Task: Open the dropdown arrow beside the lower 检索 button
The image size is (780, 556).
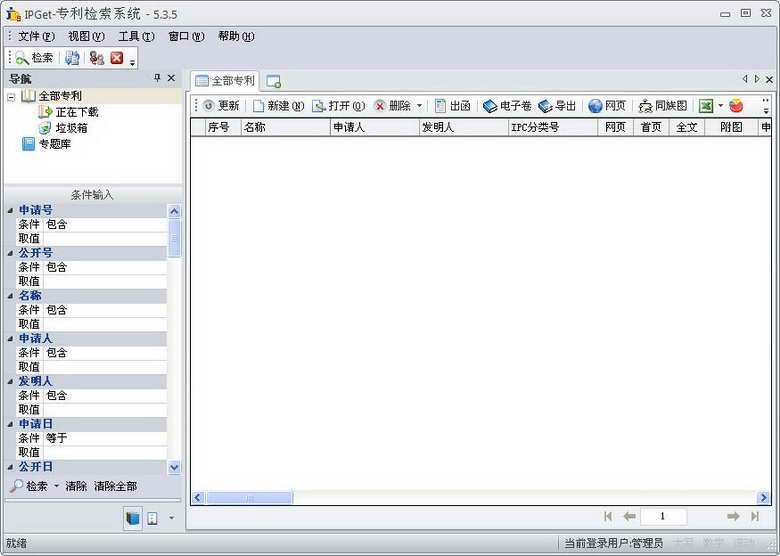Action: coord(56,486)
